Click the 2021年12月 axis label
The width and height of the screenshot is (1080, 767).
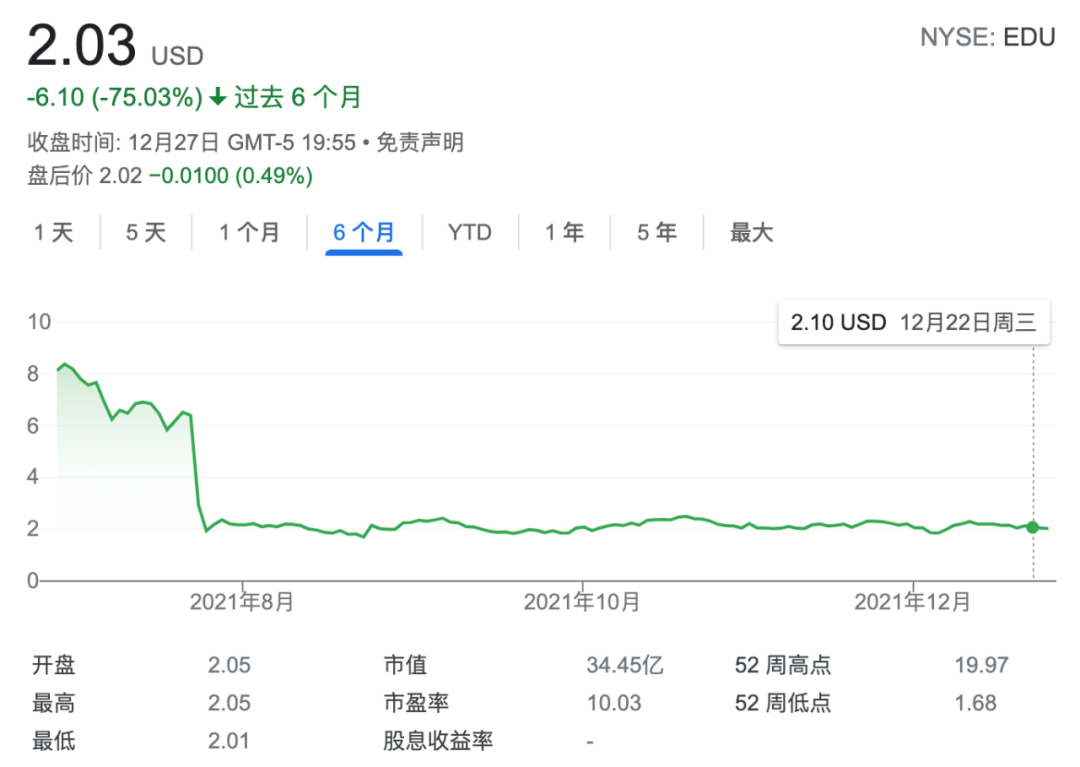912,602
